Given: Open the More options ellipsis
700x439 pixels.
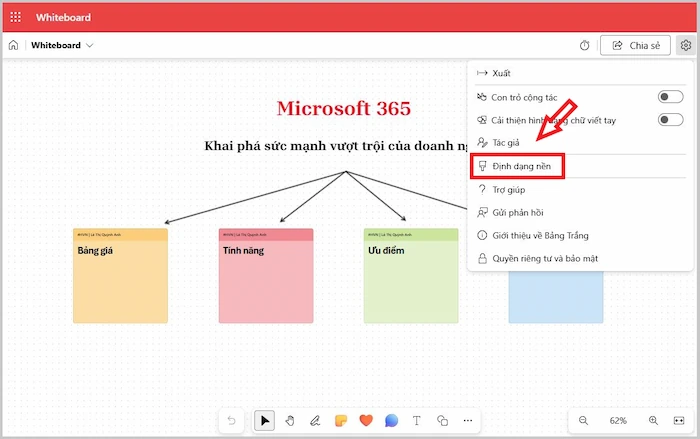Looking at the screenshot, I should coord(467,420).
